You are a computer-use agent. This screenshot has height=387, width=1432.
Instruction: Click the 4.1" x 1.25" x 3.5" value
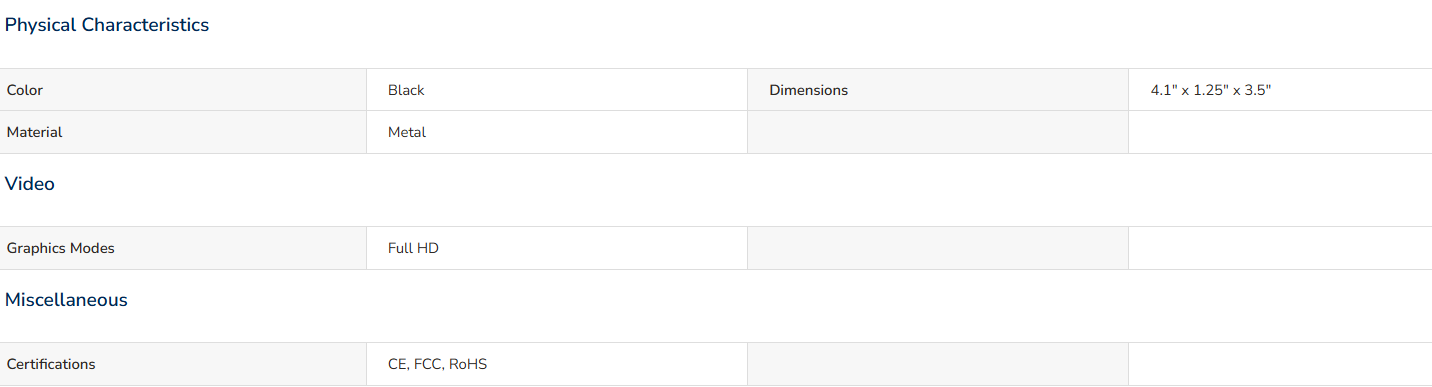point(1210,90)
